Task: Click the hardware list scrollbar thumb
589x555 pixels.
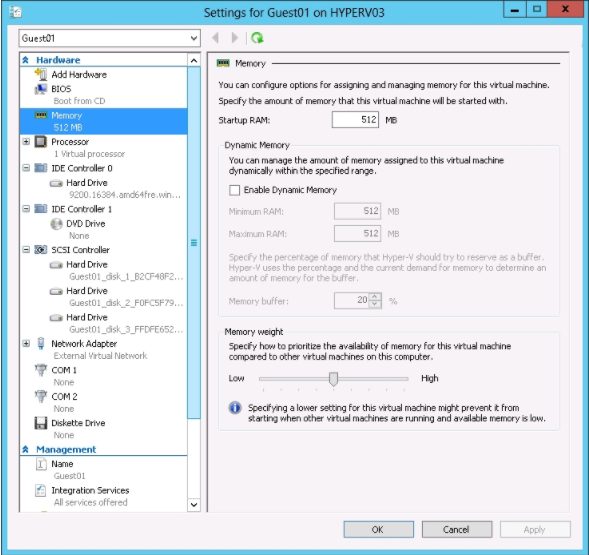Action: pyautogui.click(x=194, y=243)
